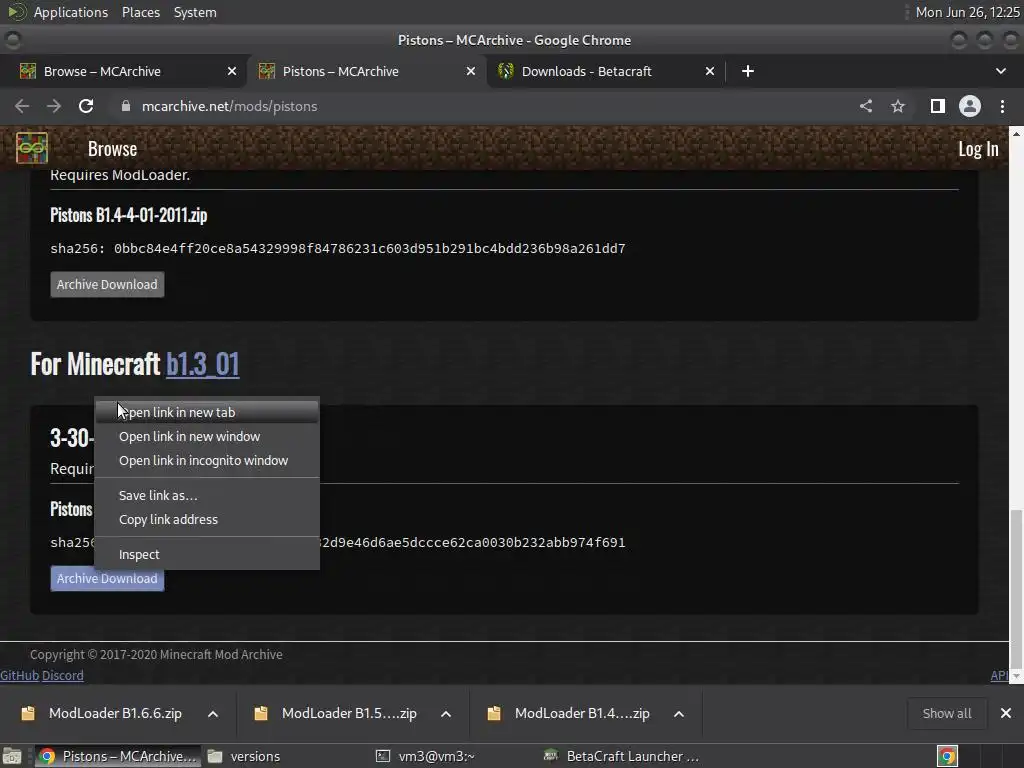This screenshot has height=768, width=1024.
Task: Click Show all downloads button
Action: (946, 713)
